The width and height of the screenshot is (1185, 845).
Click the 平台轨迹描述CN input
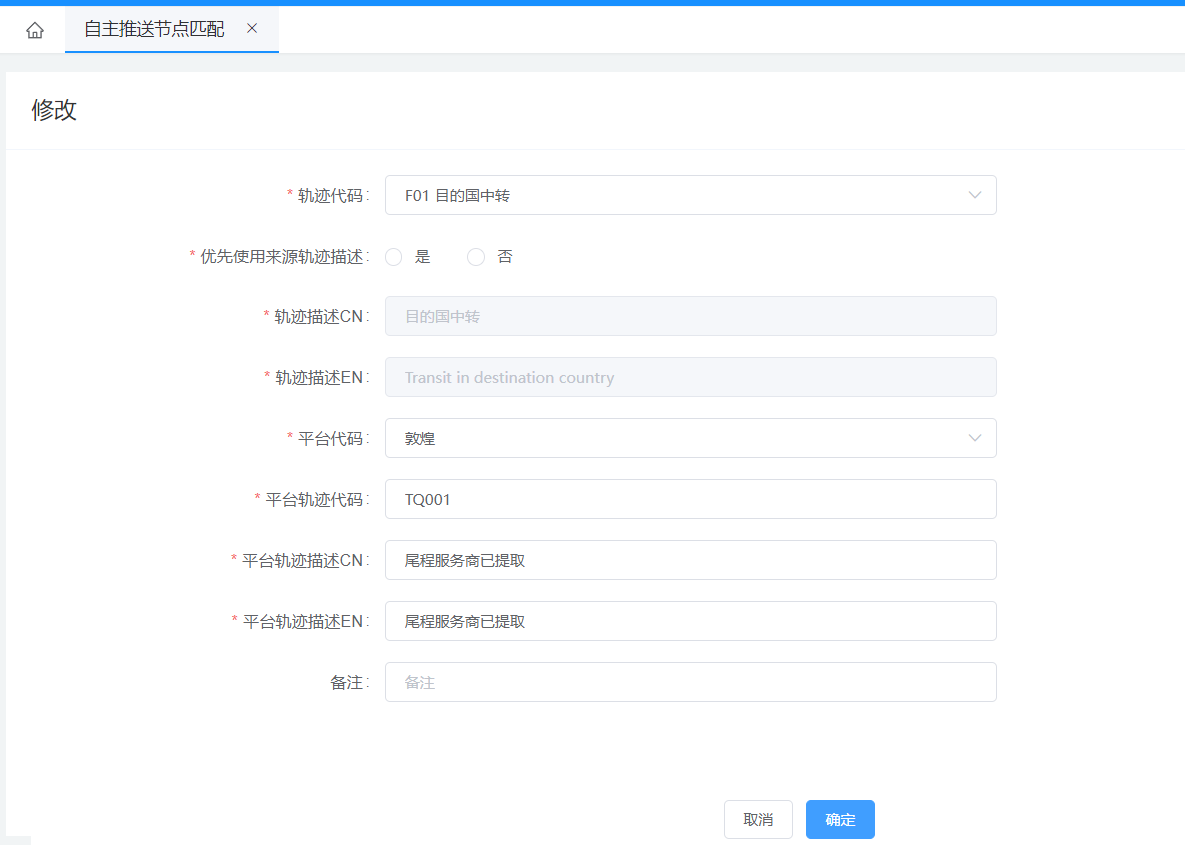pyautogui.click(x=690, y=560)
